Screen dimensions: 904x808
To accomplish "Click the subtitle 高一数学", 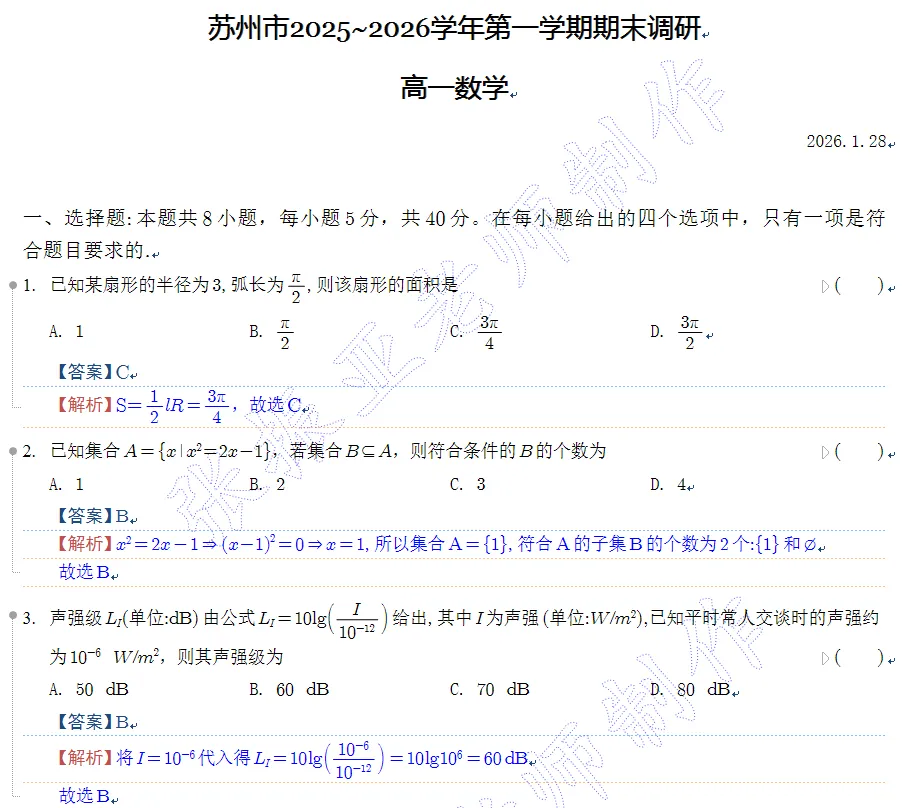I will click(x=455, y=88).
